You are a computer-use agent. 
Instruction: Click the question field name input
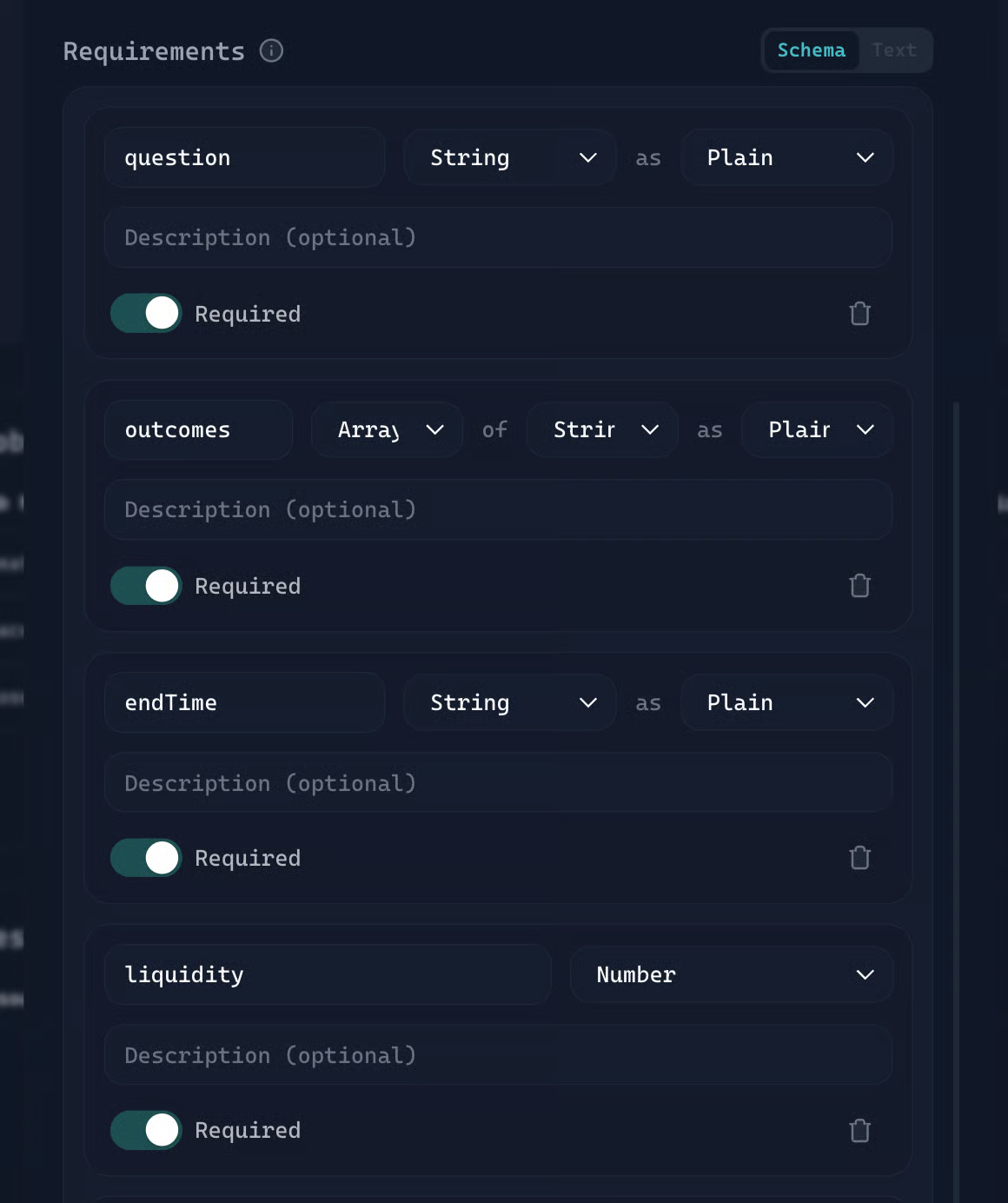coord(244,157)
